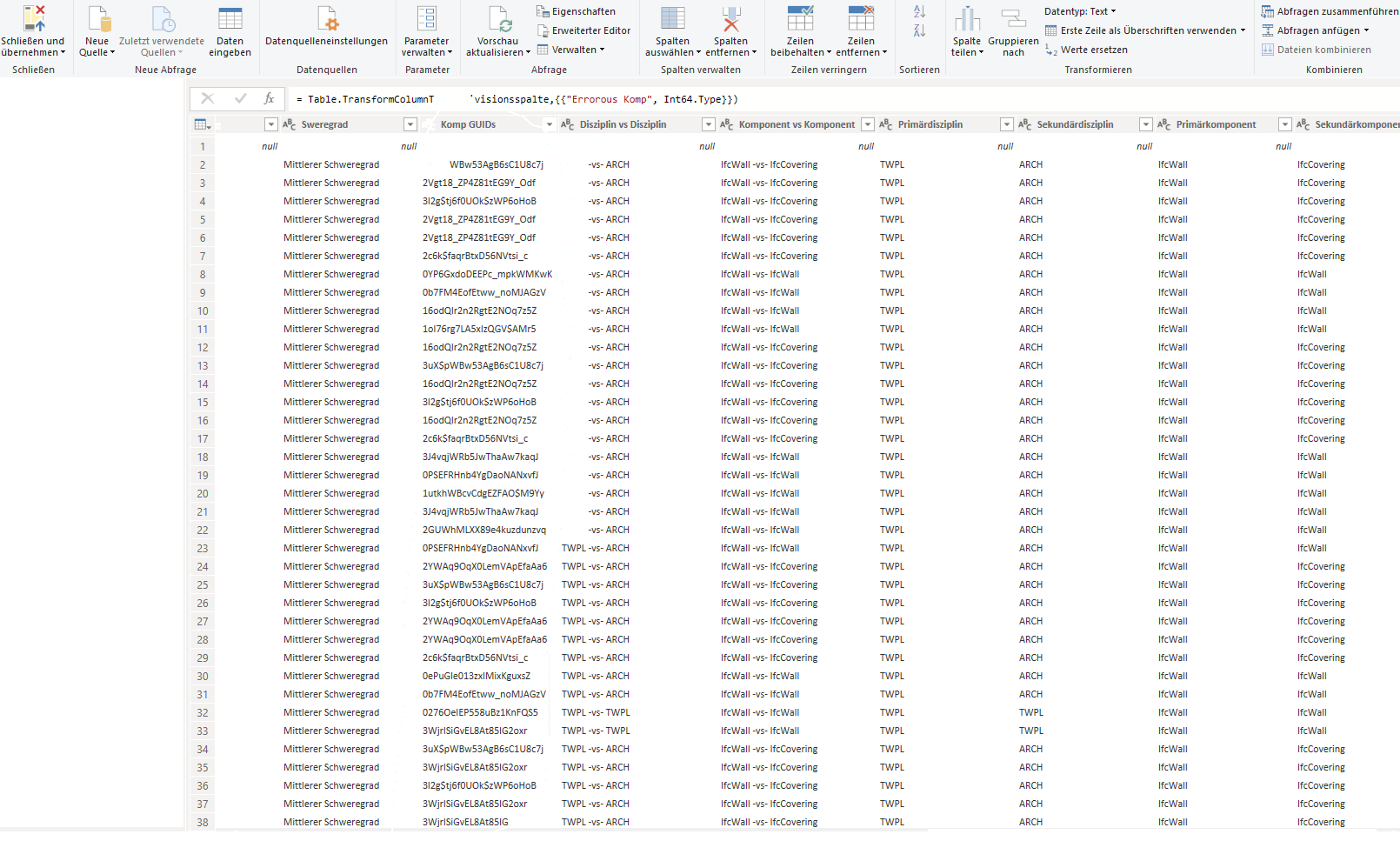Image resolution: width=1400 pixels, height=841 pixels.
Task: Open filter dropdown of Disziplin vs Disziplin
Action: [708, 124]
